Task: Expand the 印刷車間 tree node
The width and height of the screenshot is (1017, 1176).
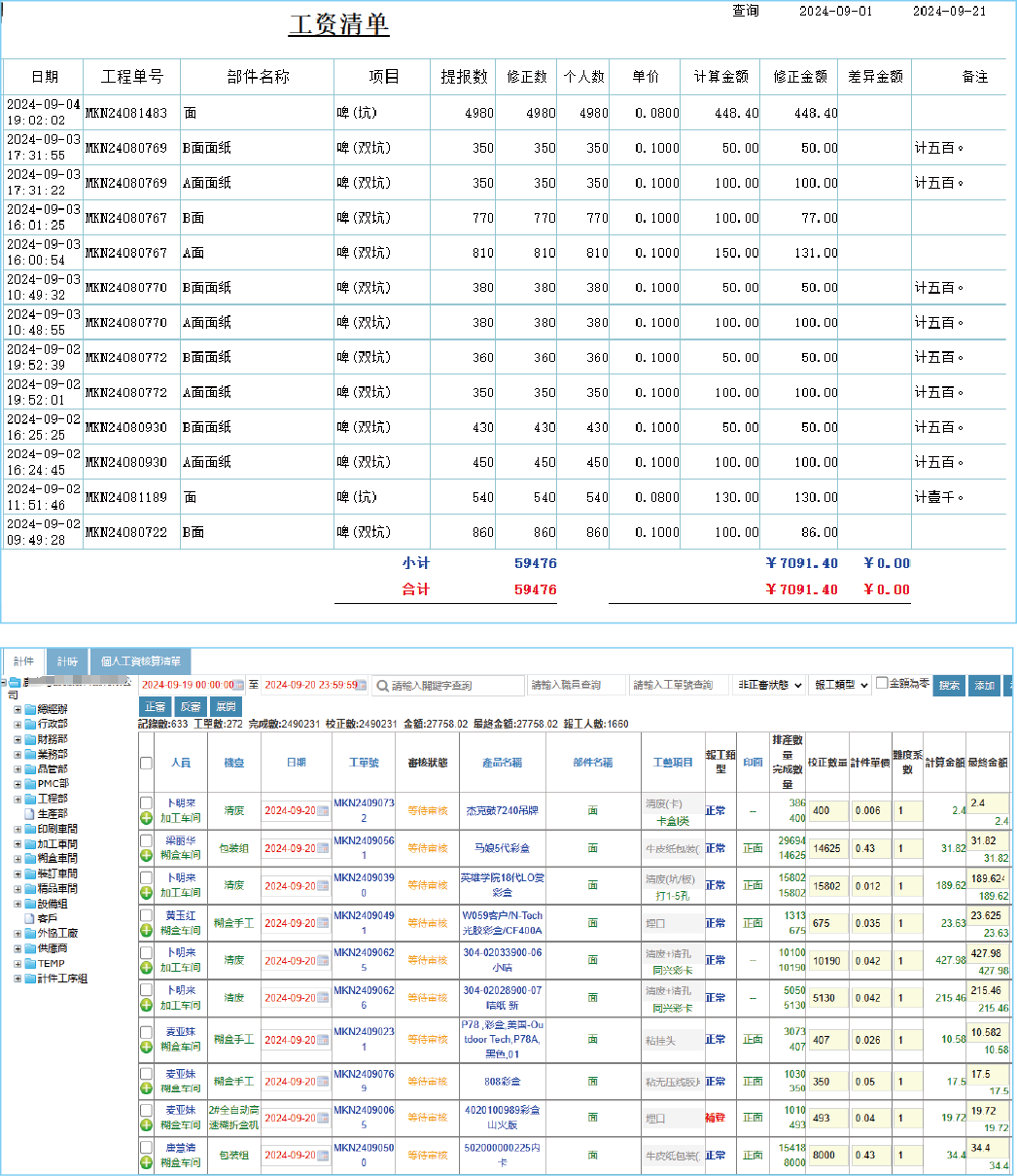Action: click(x=18, y=829)
